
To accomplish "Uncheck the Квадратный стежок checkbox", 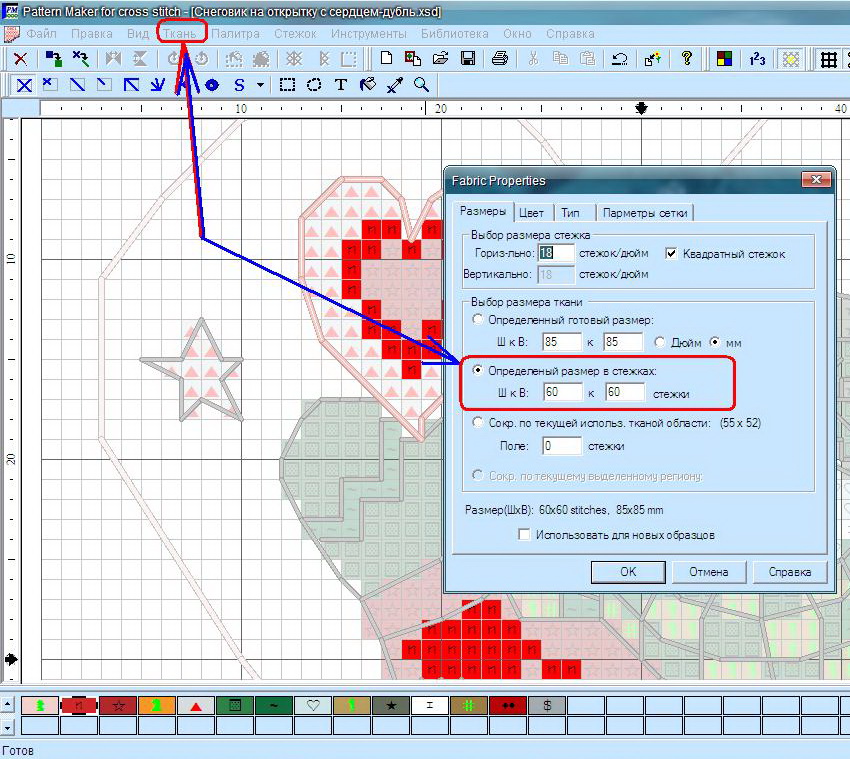I will (671, 254).
